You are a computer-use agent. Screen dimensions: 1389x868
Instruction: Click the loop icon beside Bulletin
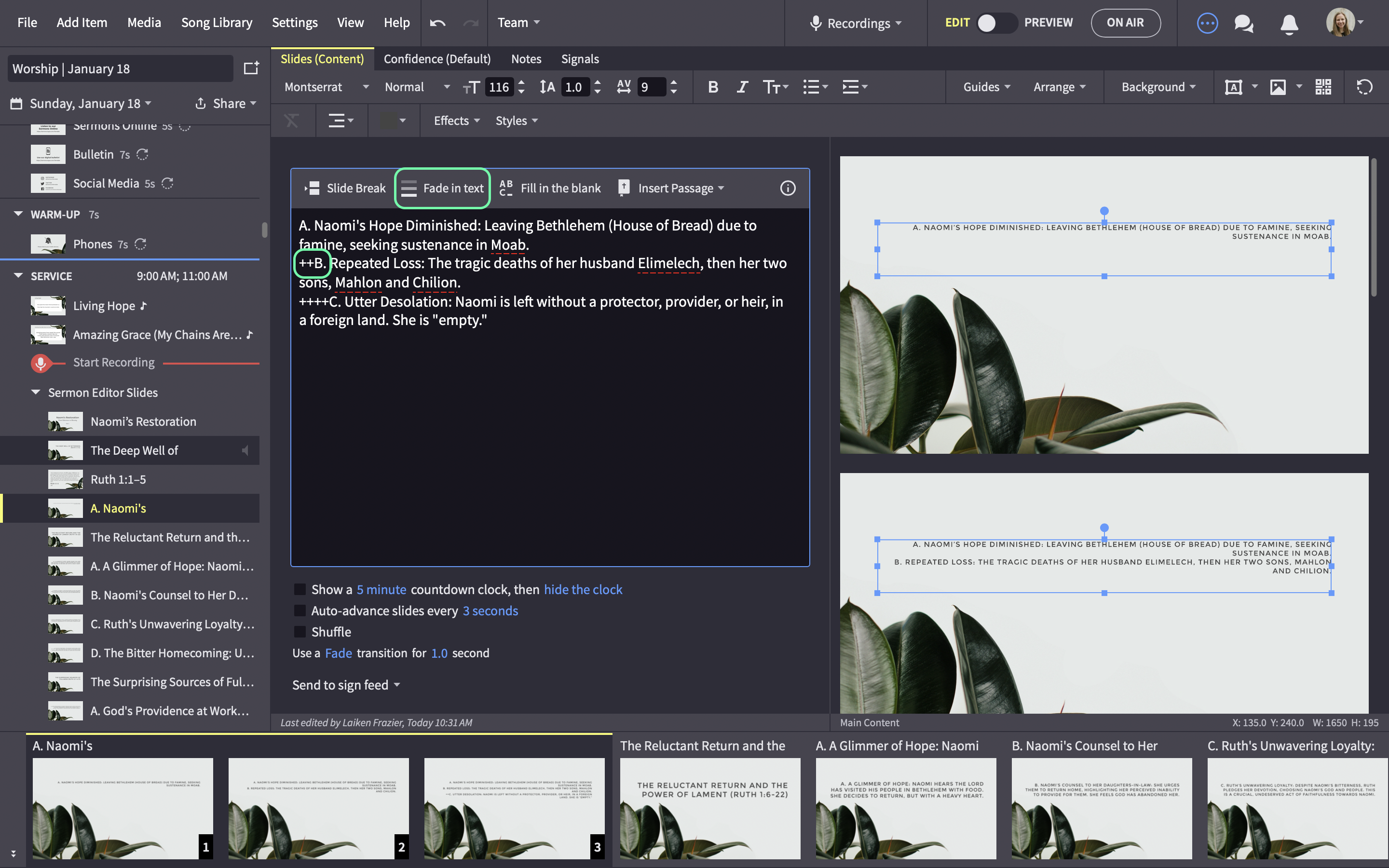142,154
